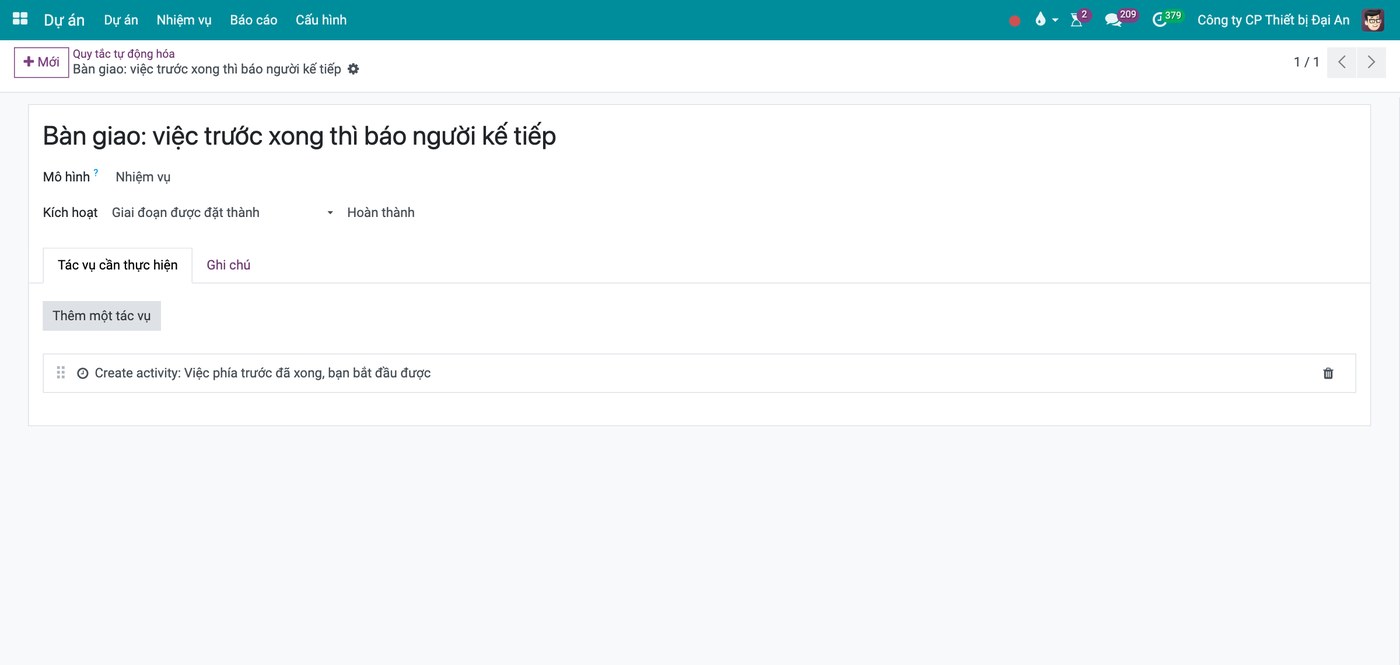Click the help question mark next to Mô hình
1400x665 pixels.
96,173
